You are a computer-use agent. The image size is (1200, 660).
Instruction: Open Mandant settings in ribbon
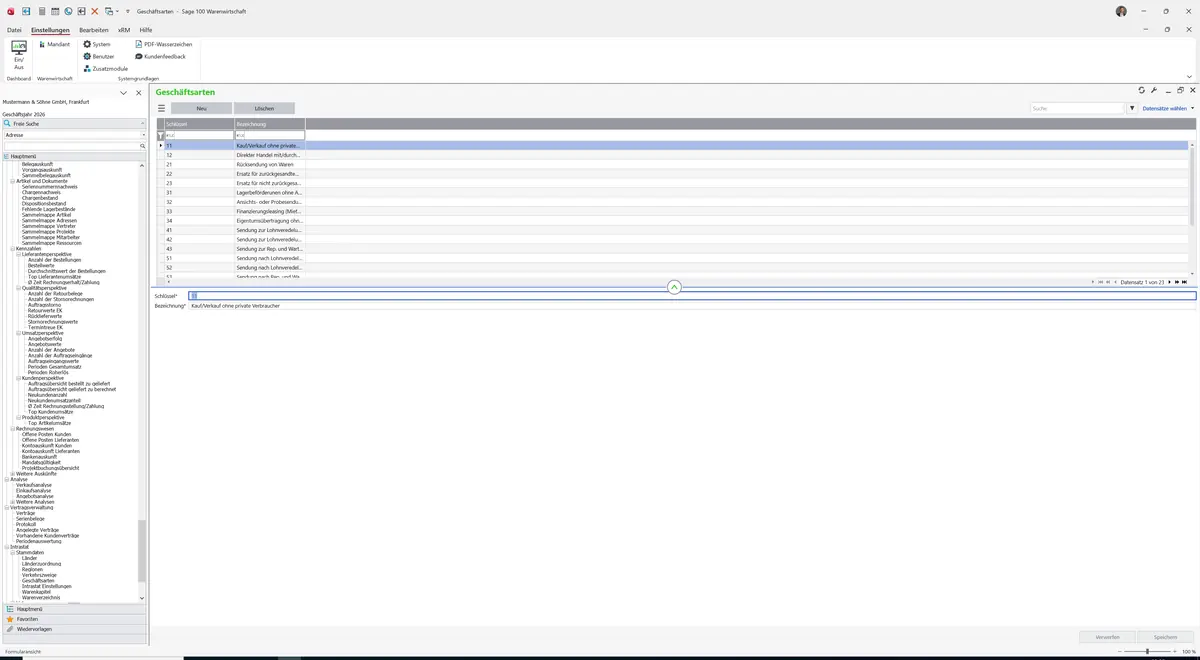55,44
